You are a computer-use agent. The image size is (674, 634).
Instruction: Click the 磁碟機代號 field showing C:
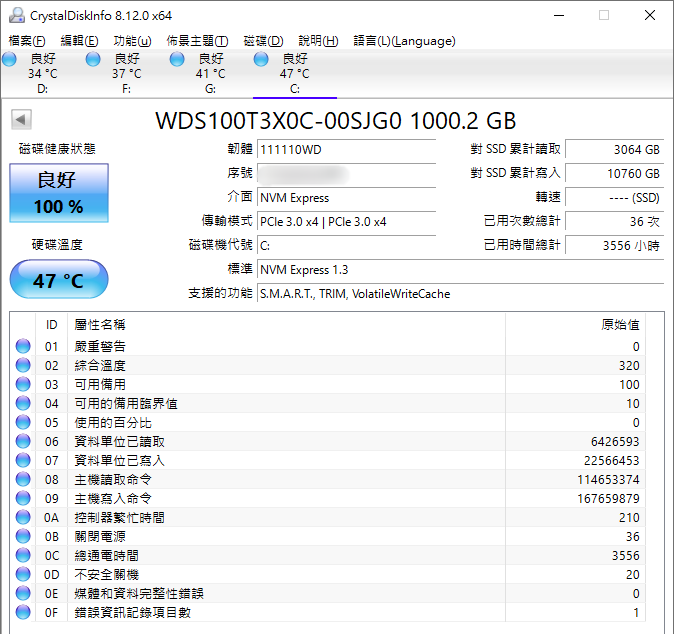[x=346, y=246]
